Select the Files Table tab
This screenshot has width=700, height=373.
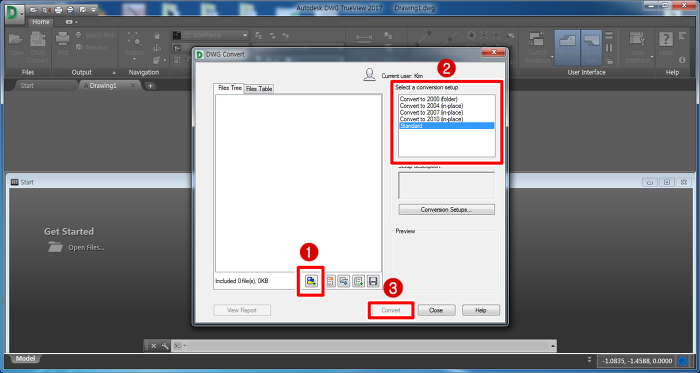point(259,89)
